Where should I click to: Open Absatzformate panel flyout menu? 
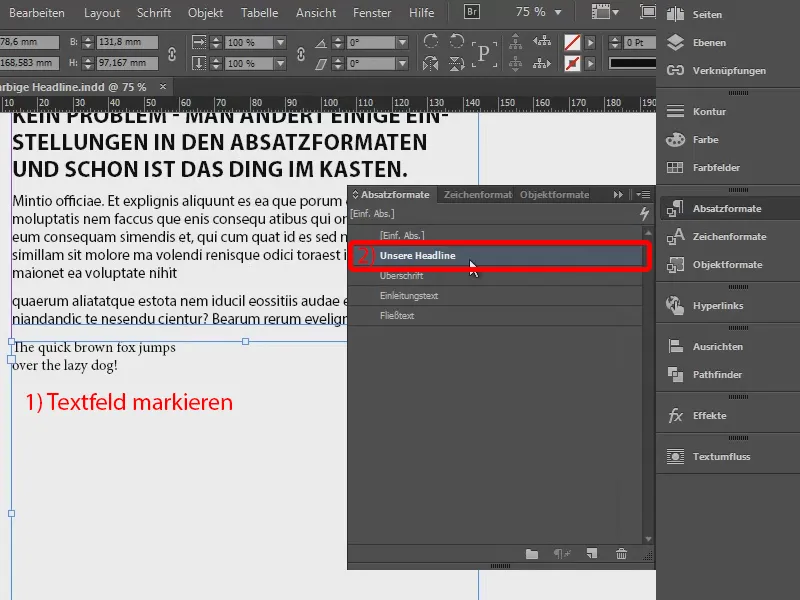point(643,194)
